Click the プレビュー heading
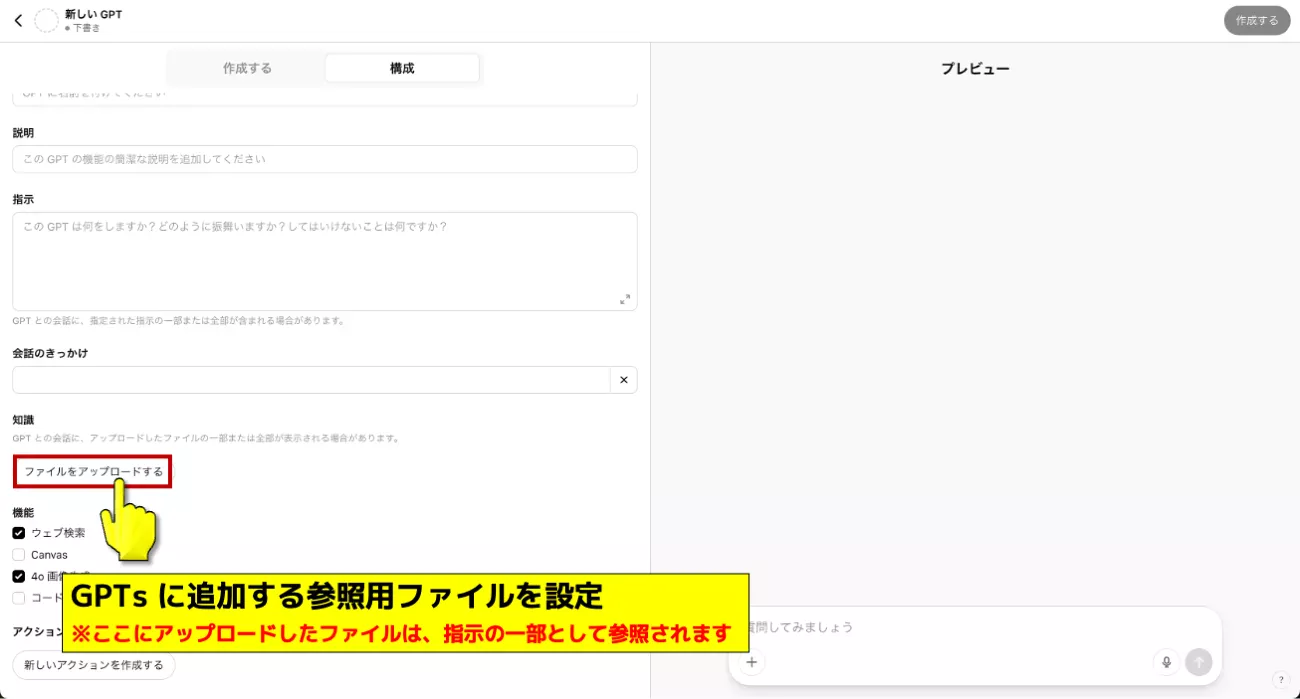Viewport: 1300px width, 699px height. tap(975, 69)
